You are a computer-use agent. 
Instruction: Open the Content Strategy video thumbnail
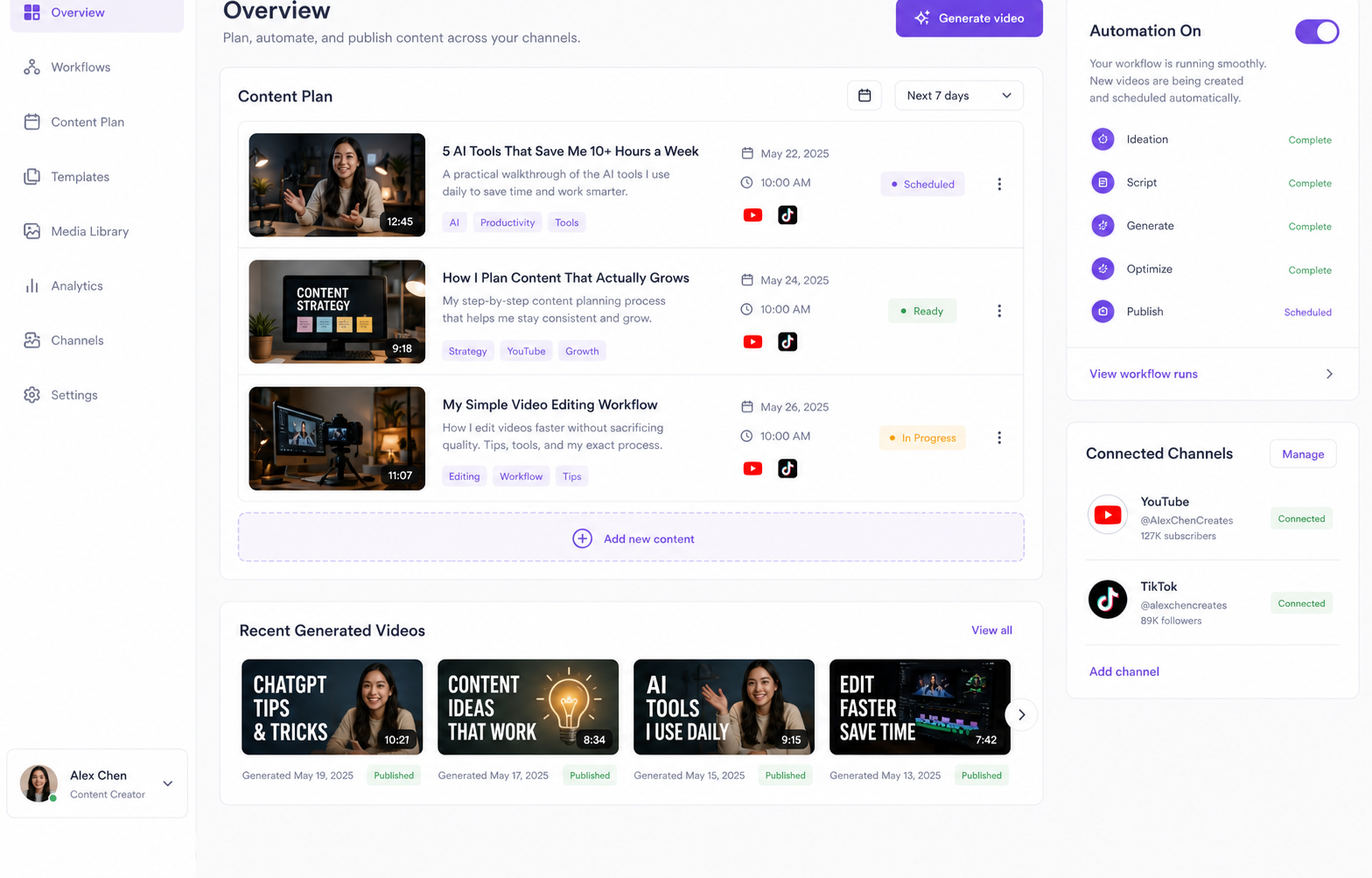(337, 312)
